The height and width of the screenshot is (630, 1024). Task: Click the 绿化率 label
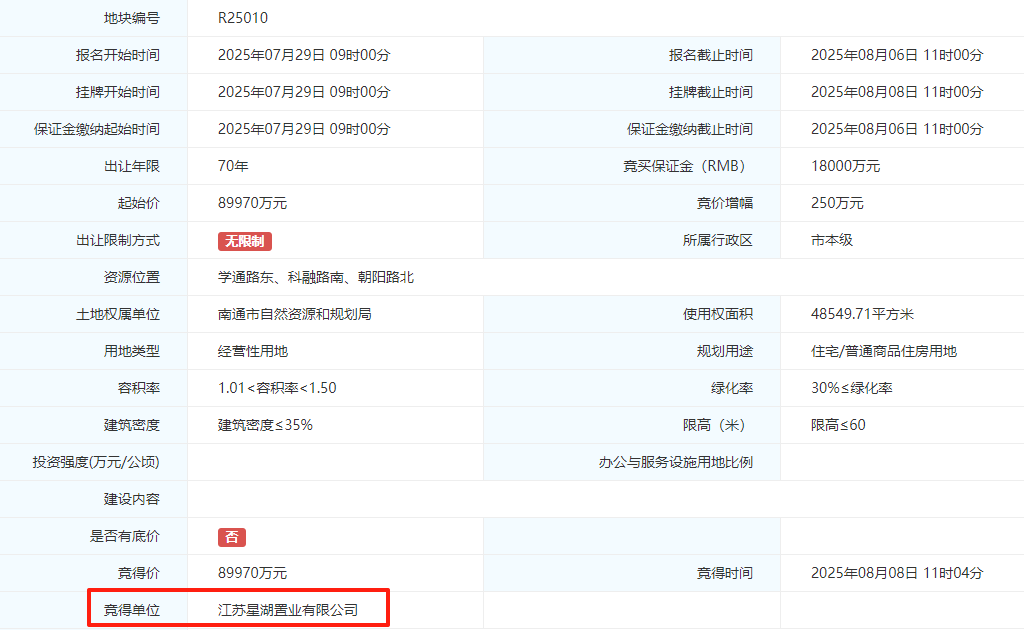click(x=731, y=388)
